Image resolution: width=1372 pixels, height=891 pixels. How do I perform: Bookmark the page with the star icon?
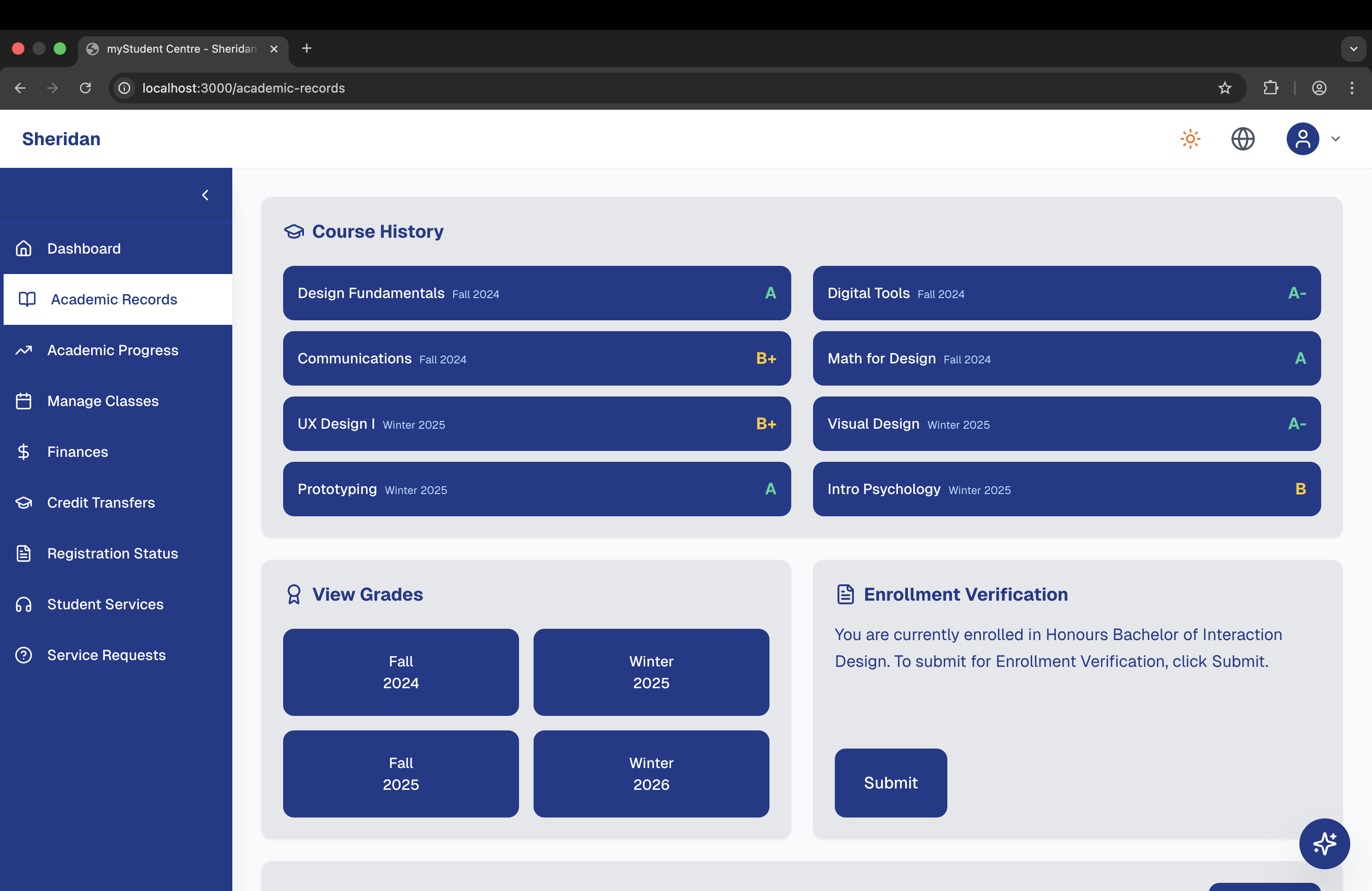pos(1225,88)
